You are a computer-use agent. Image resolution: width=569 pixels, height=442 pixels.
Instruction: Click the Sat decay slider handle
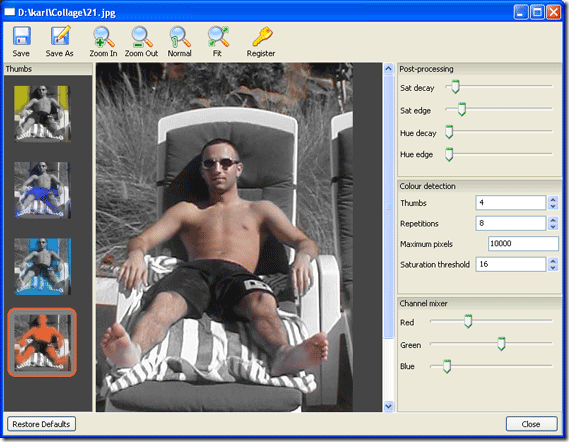pyautogui.click(x=455, y=87)
